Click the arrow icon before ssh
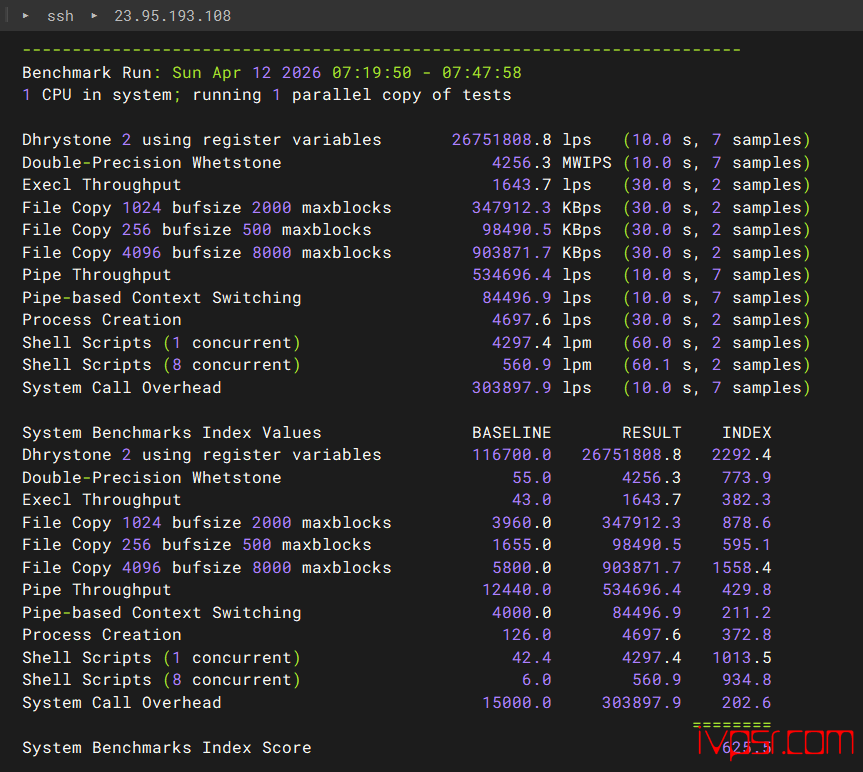Image resolution: width=863 pixels, height=772 pixels. pyautogui.click(x=26, y=16)
